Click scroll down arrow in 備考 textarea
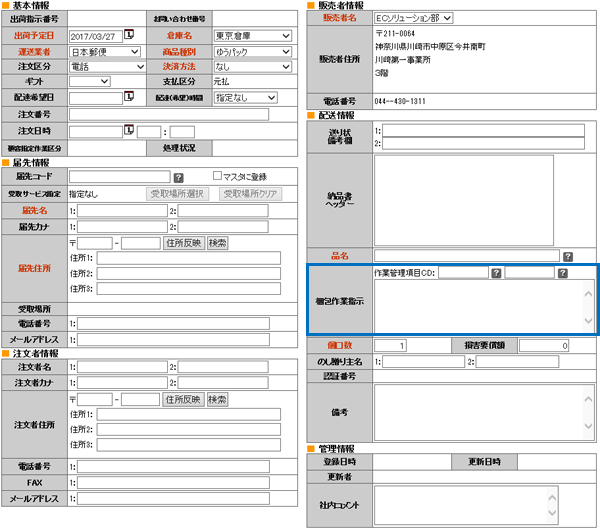This screenshot has width=600, height=531. (x=589, y=426)
